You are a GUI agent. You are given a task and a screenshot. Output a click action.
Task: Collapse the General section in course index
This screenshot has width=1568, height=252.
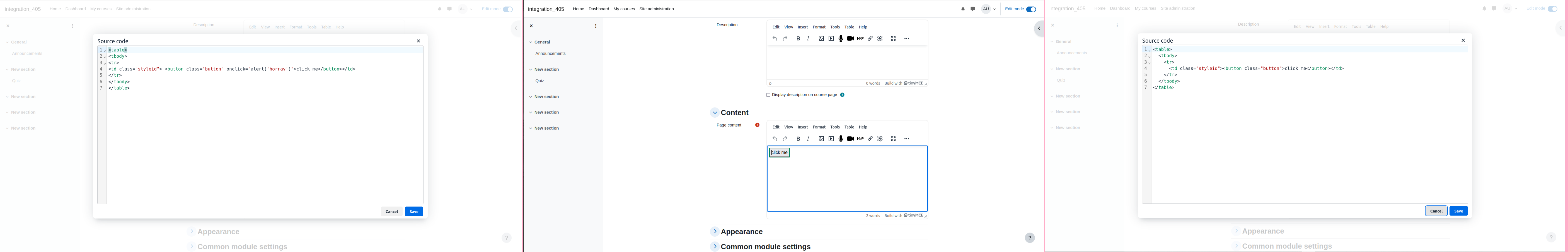point(530,43)
